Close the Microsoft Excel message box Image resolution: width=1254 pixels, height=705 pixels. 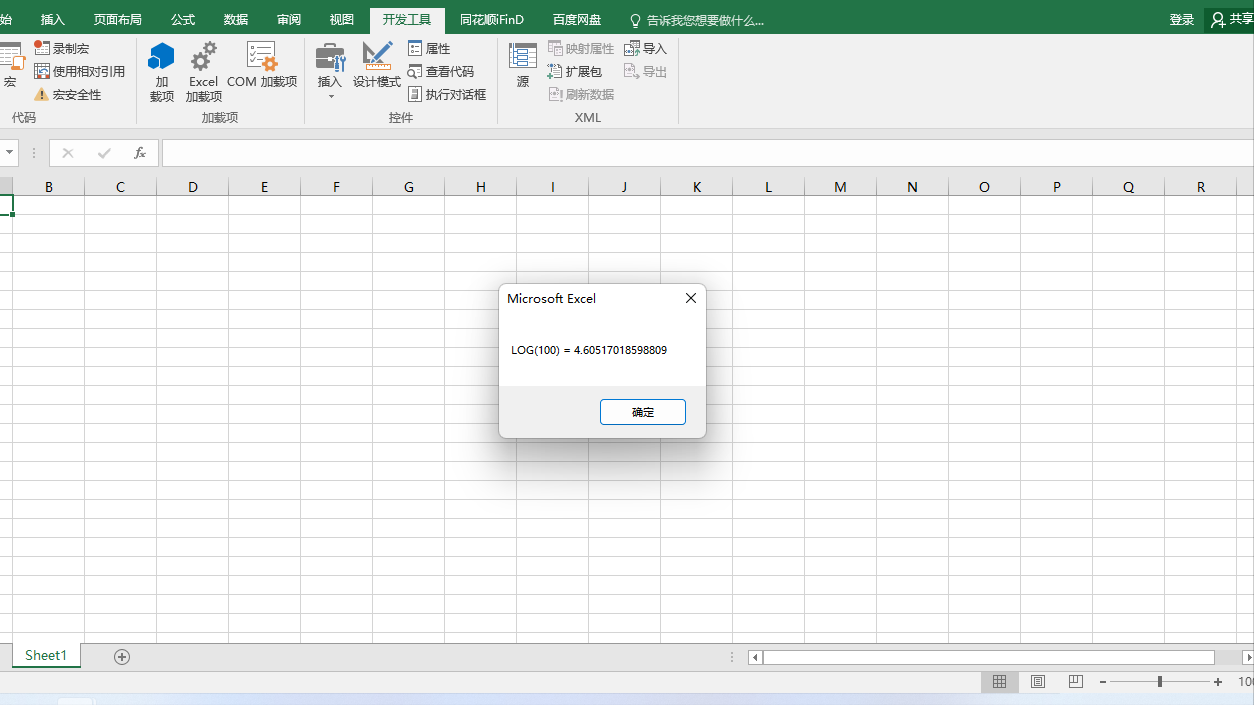tap(690, 298)
